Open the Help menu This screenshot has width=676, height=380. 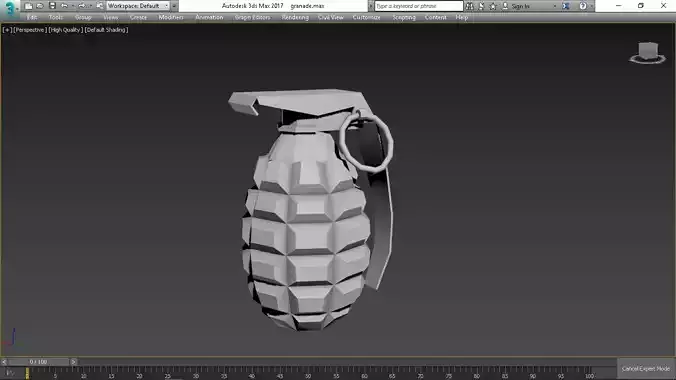pos(462,18)
